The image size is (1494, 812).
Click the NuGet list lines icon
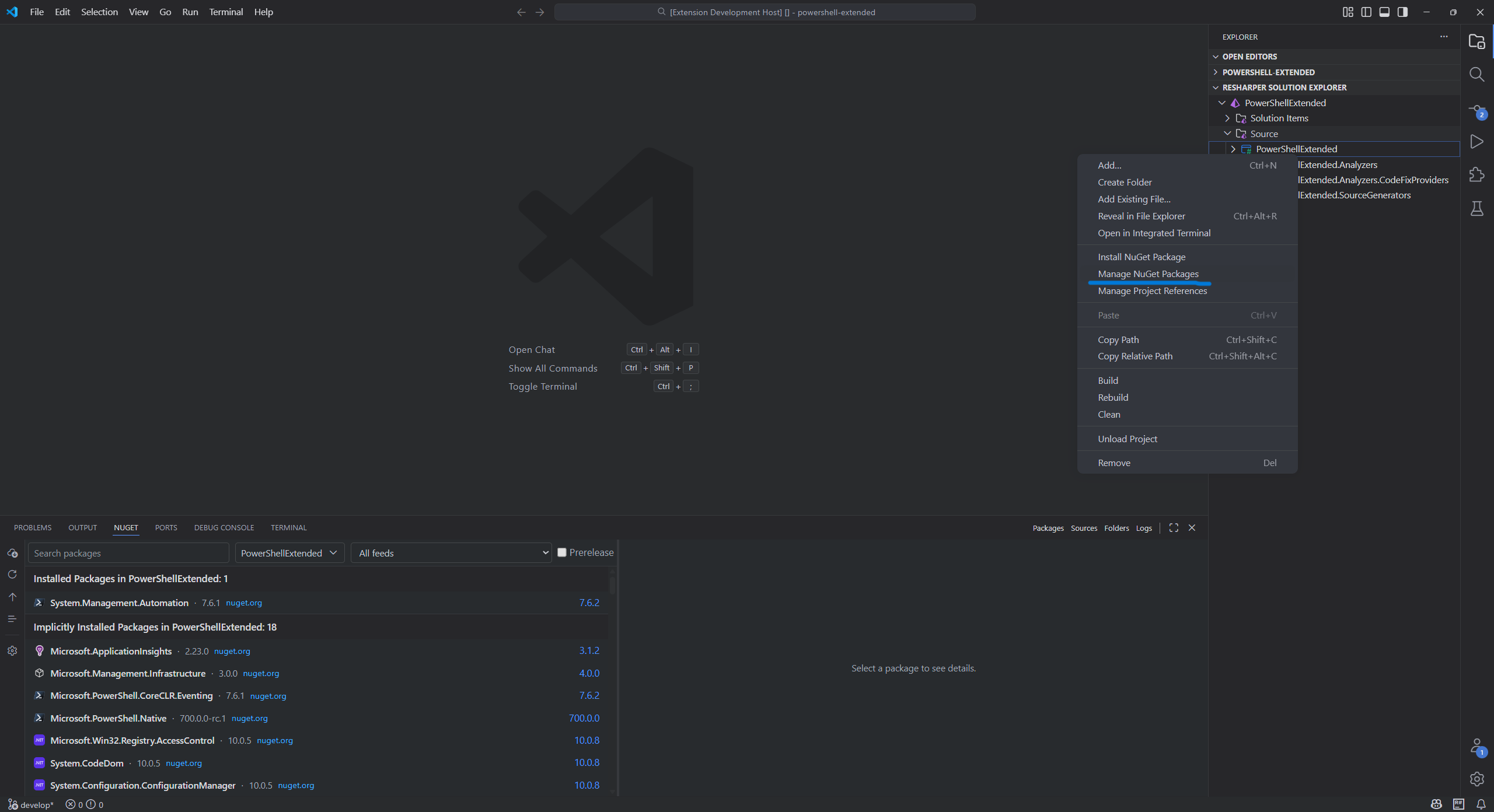pyautogui.click(x=12, y=619)
